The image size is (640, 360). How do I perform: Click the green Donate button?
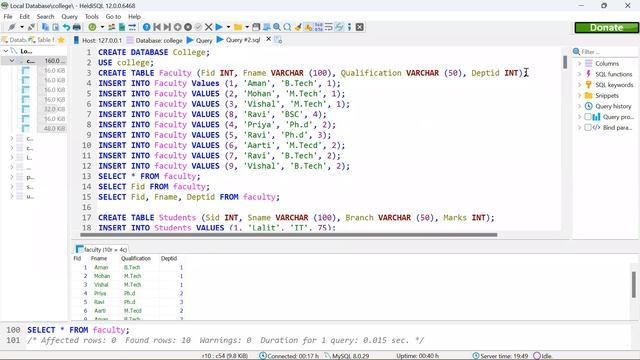[606, 27]
